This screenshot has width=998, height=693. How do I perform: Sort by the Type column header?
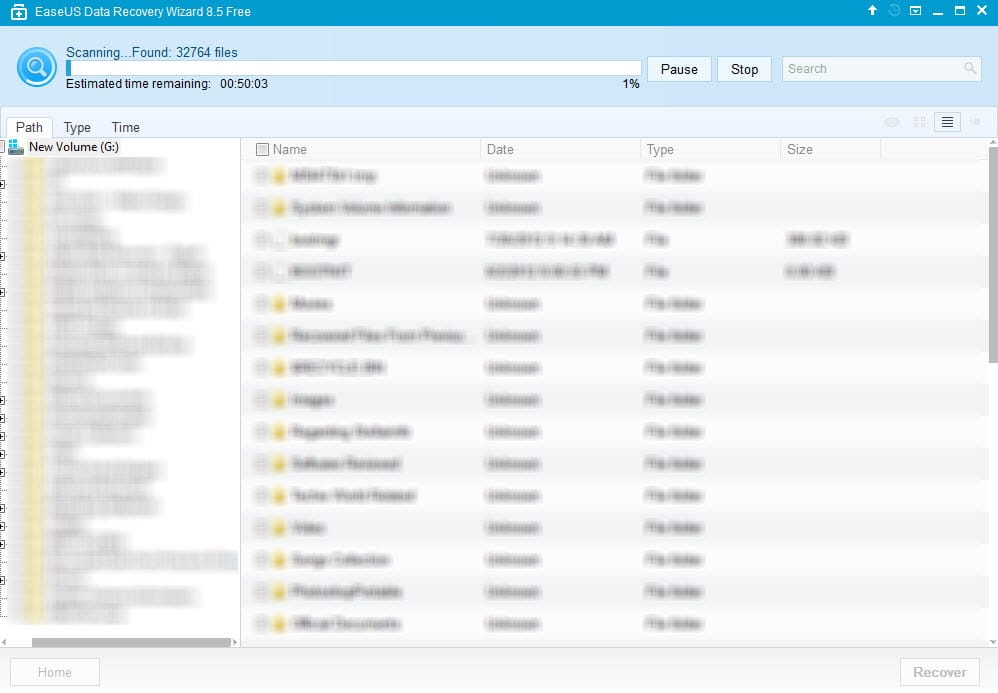point(659,150)
